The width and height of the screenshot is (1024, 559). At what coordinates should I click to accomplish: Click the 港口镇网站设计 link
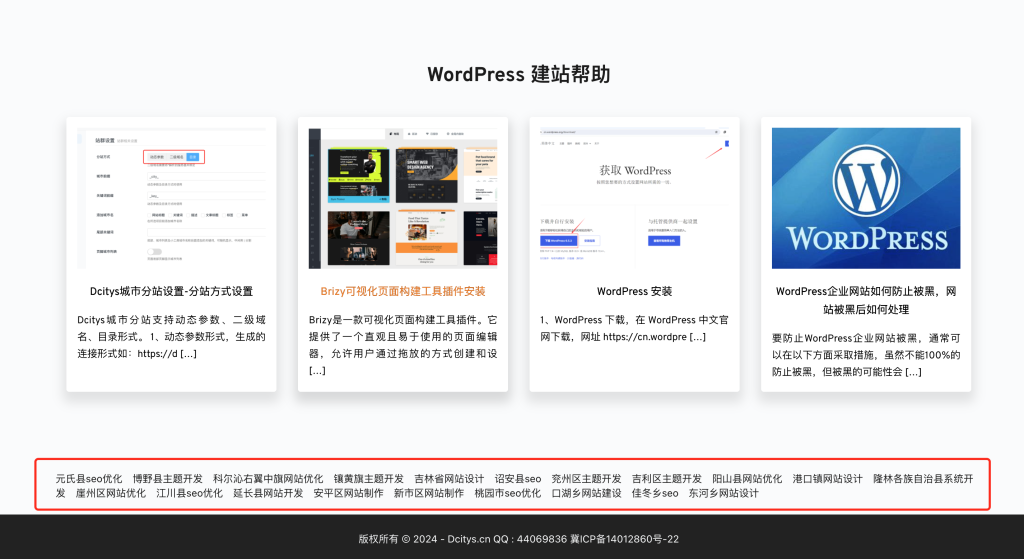point(827,478)
